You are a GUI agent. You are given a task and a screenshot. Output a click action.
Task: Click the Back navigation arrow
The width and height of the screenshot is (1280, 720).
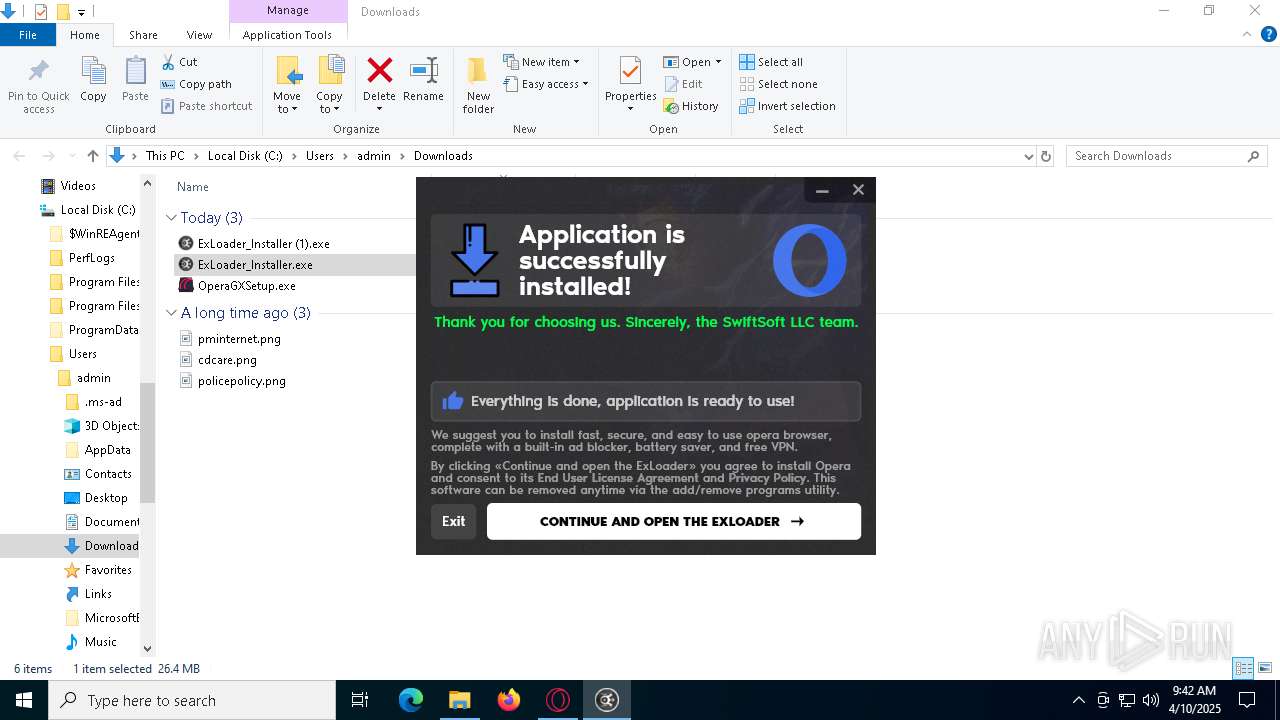click(19, 156)
